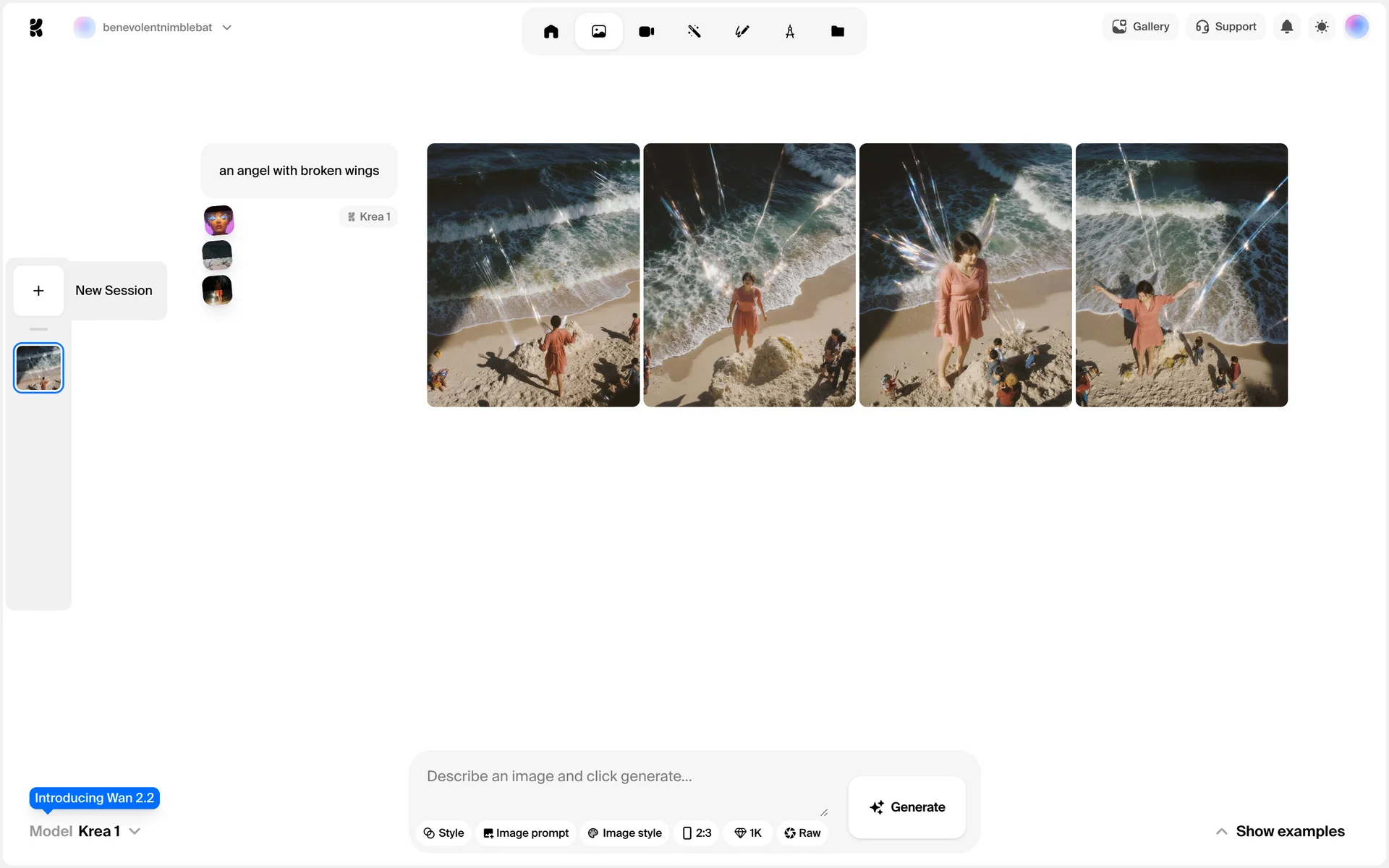Image resolution: width=1389 pixels, height=868 pixels.
Task: Toggle the light/dark theme sun icon
Action: click(x=1321, y=27)
